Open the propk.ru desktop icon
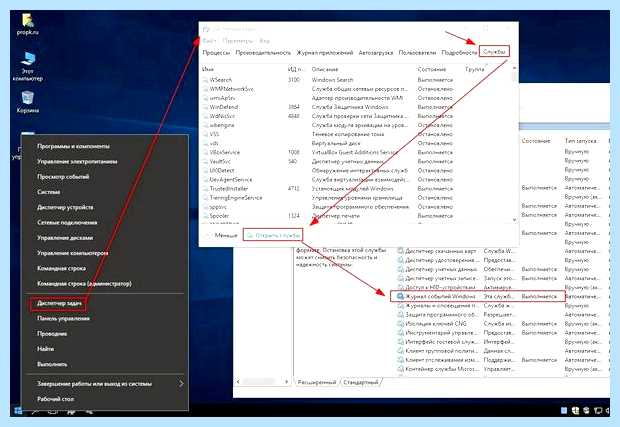The height and width of the screenshot is (427, 620). pyautogui.click(x=27, y=25)
